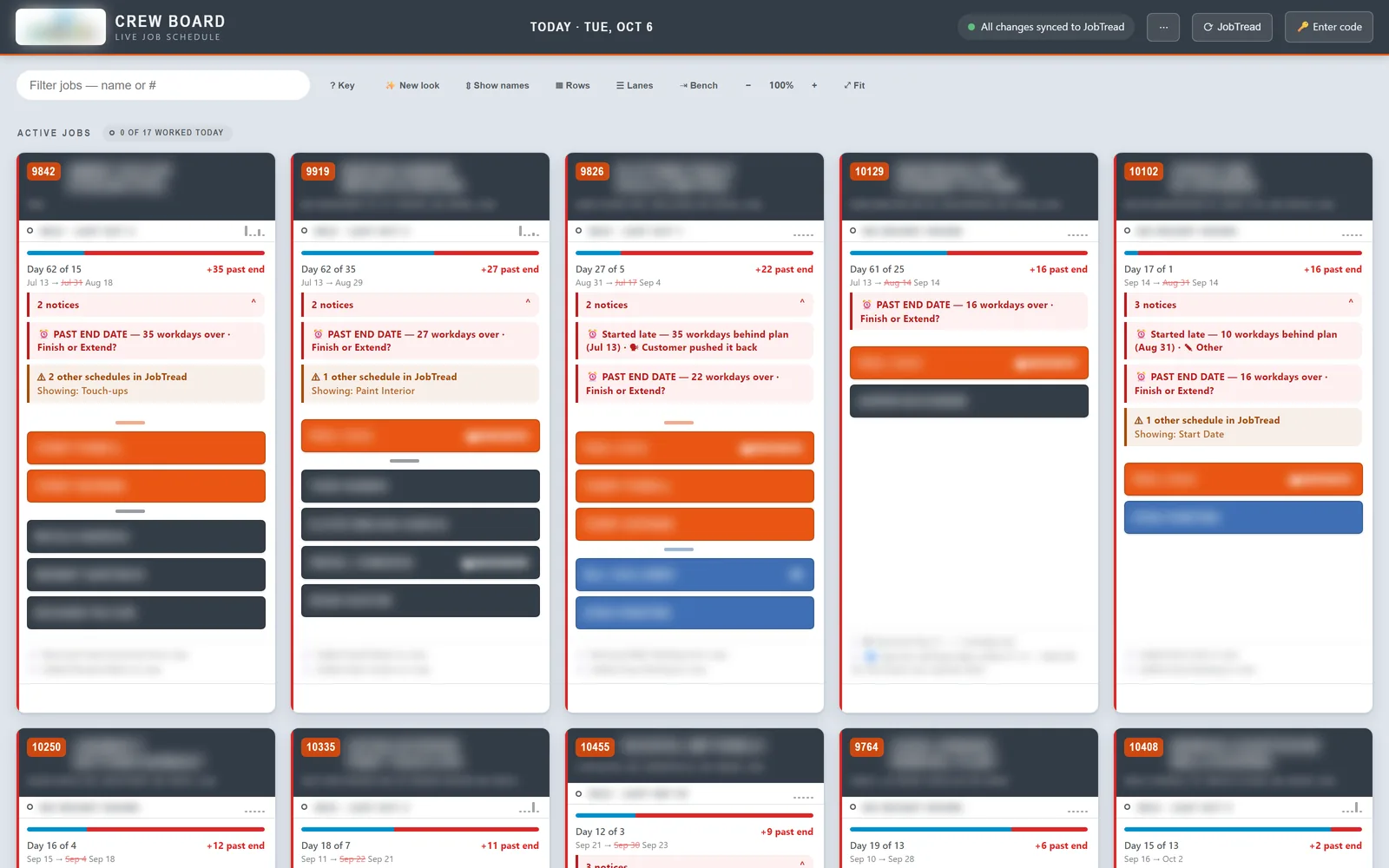Viewport: 1389px width, 868px height.
Task: Click Day 17 of 1 text
Action: [x=1149, y=269]
